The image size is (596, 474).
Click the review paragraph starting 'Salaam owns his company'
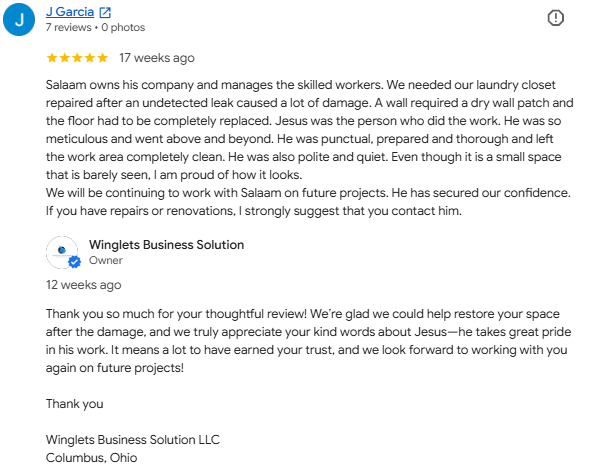point(309,130)
